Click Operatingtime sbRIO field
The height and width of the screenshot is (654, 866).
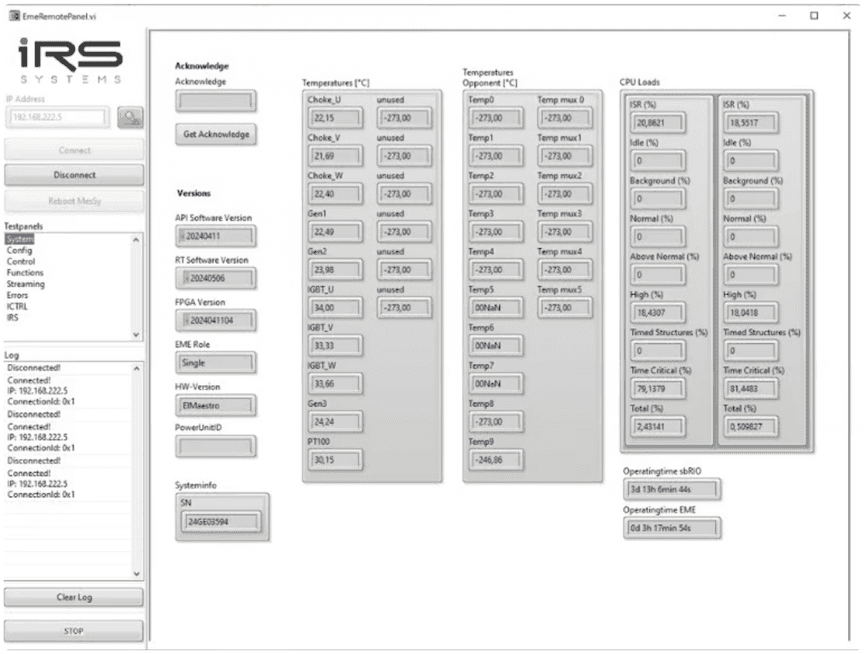click(x=672, y=489)
